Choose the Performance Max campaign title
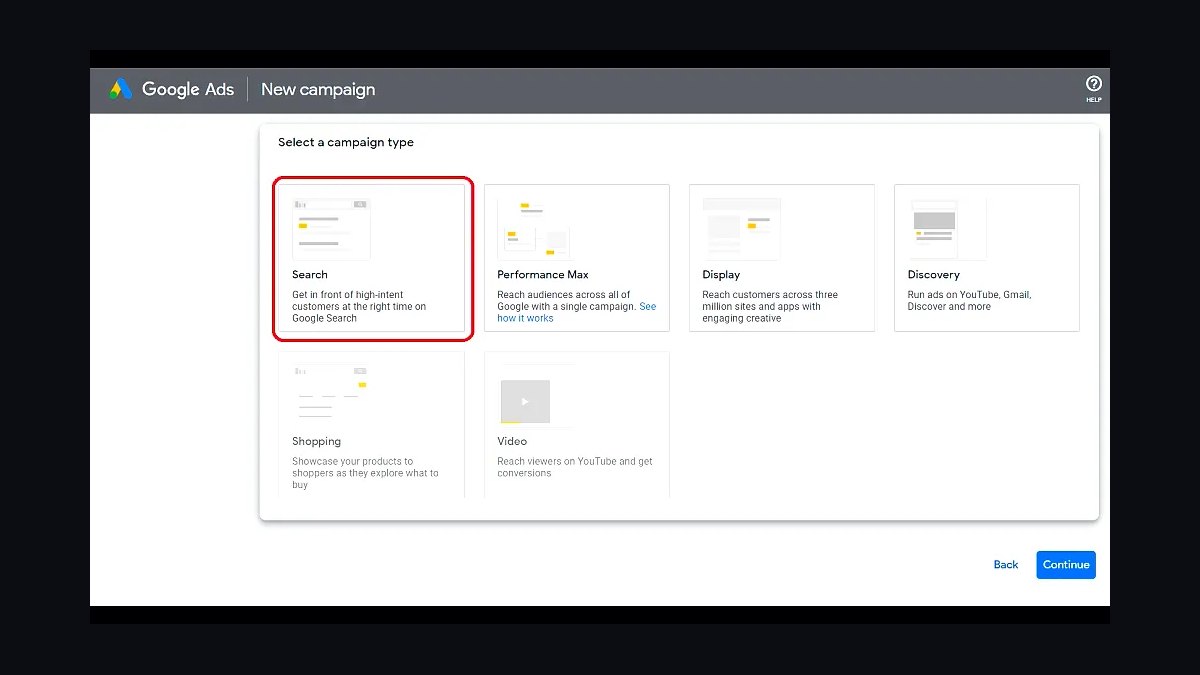1200x675 pixels. coord(543,275)
